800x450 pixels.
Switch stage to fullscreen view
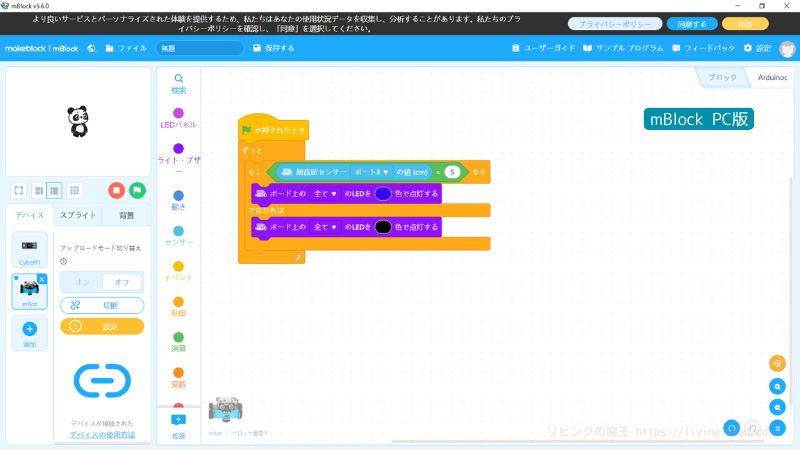point(19,190)
